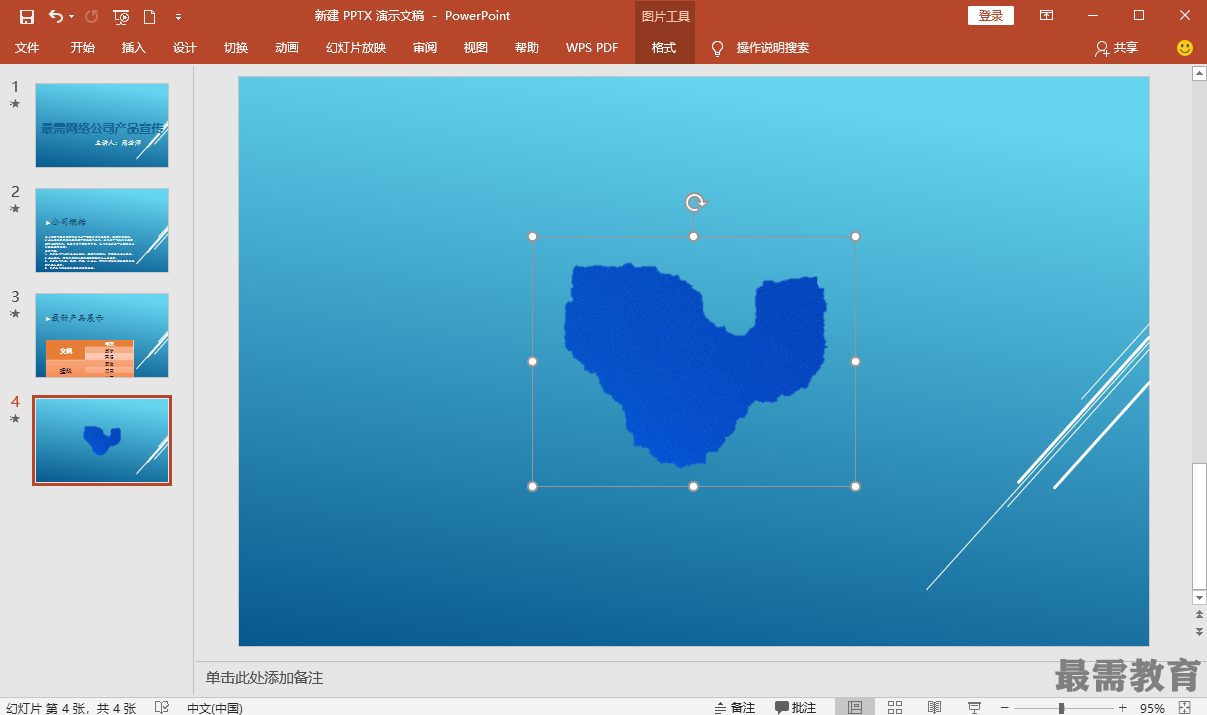
Task: Click the 95% zoom level
Action: (x=1152, y=707)
